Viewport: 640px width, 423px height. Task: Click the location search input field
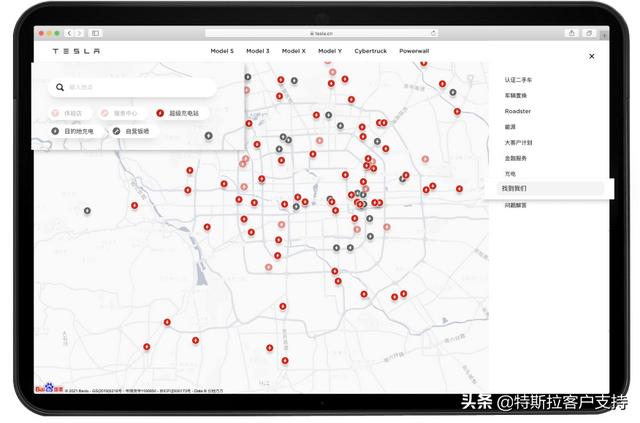click(132, 87)
